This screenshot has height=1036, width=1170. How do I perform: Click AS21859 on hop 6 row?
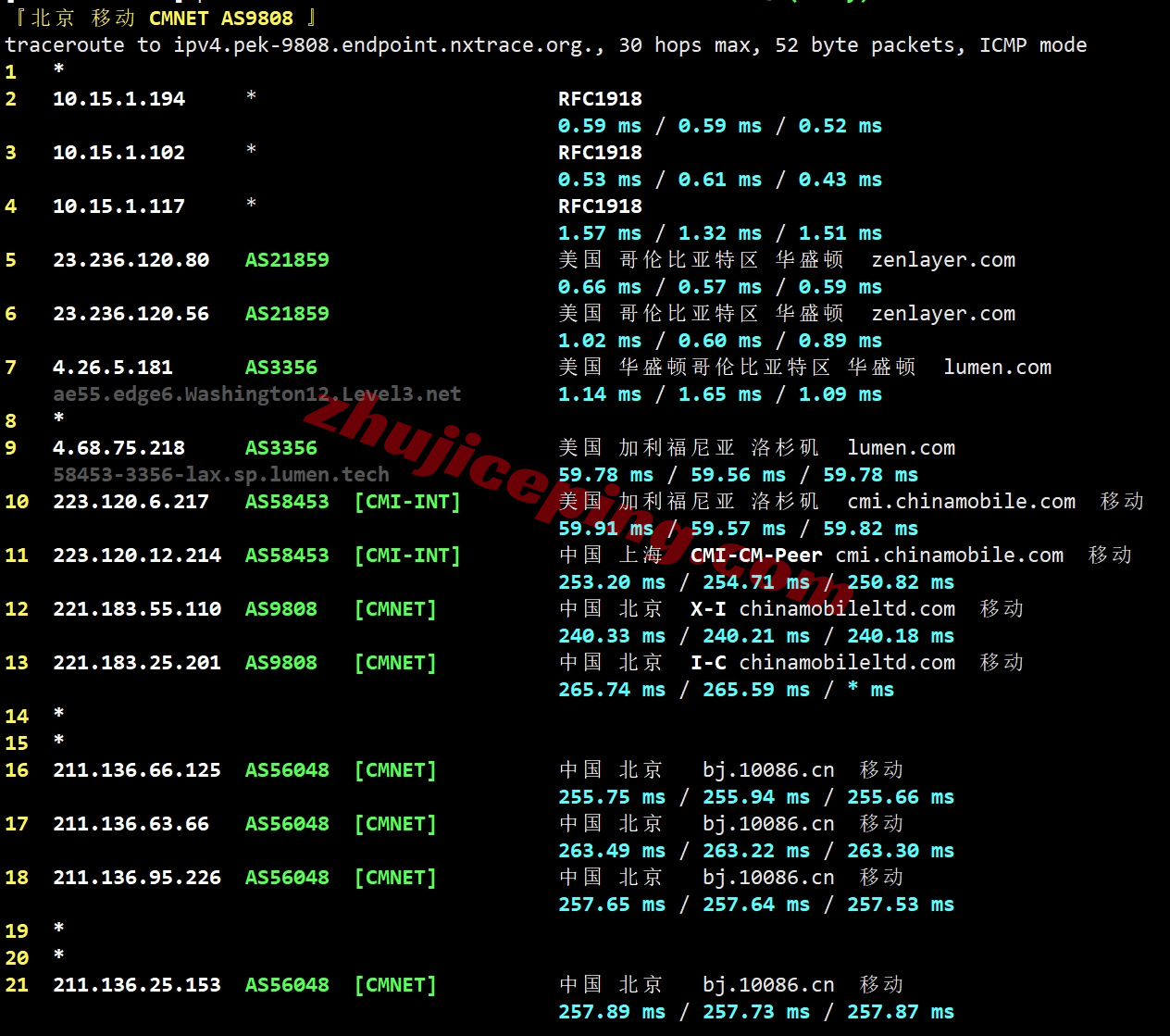(287, 314)
